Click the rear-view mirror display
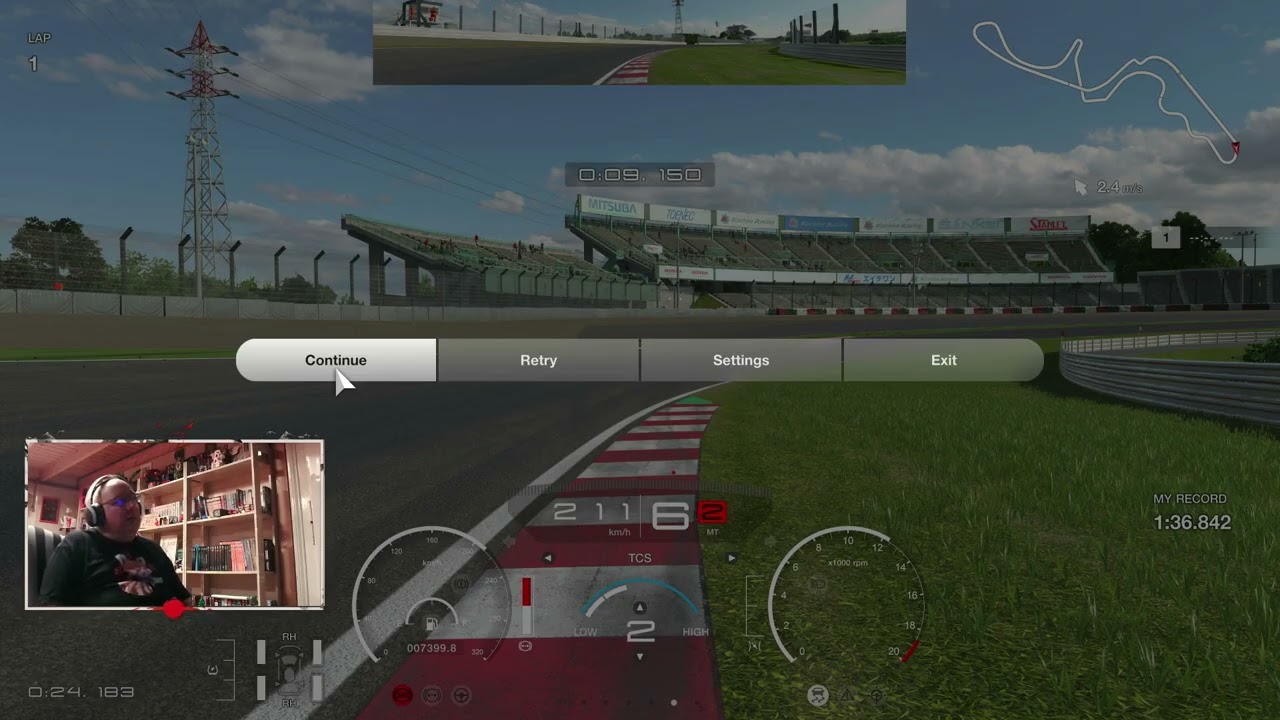Viewport: 1280px width, 720px height. pyautogui.click(x=639, y=42)
